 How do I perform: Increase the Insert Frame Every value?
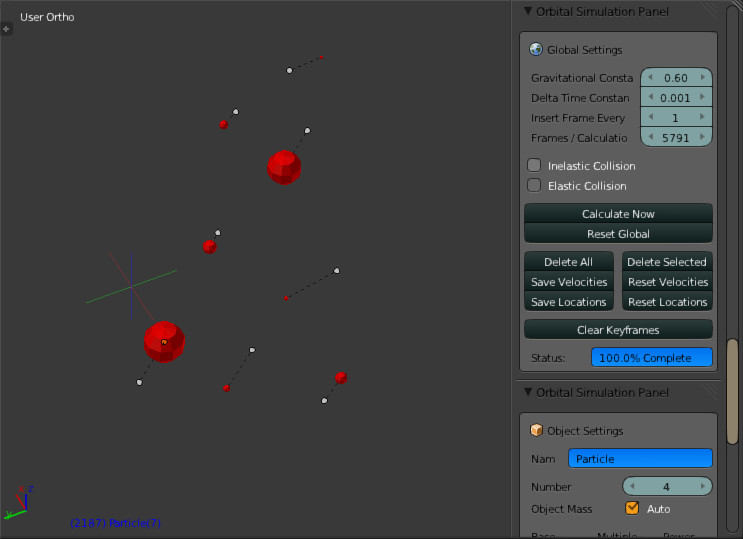point(703,117)
